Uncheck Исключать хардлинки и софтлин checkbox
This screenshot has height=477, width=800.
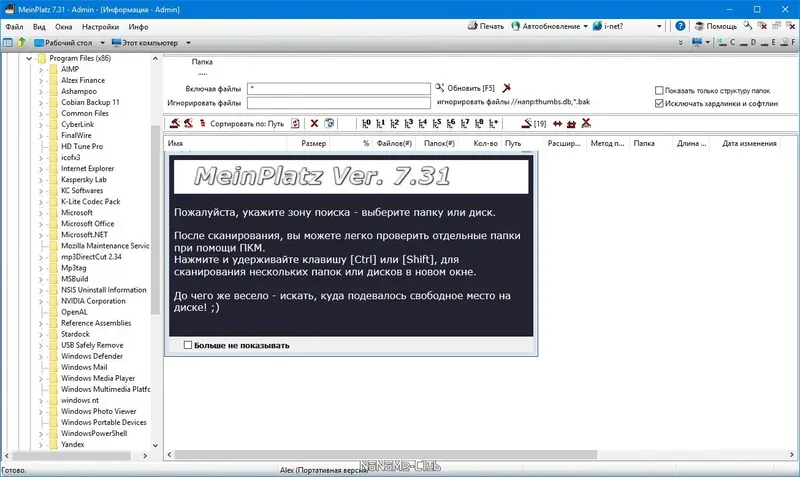[x=659, y=103]
